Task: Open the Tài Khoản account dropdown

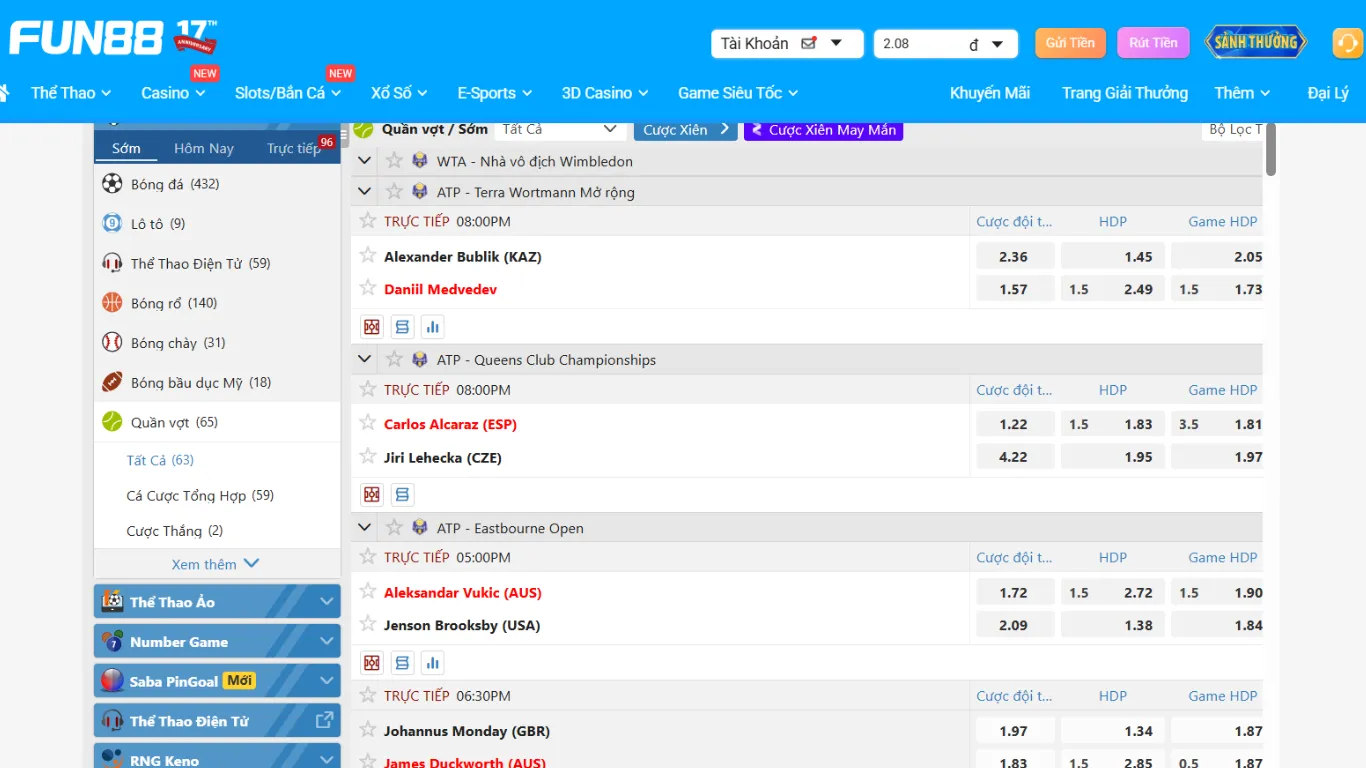Action: pos(786,44)
